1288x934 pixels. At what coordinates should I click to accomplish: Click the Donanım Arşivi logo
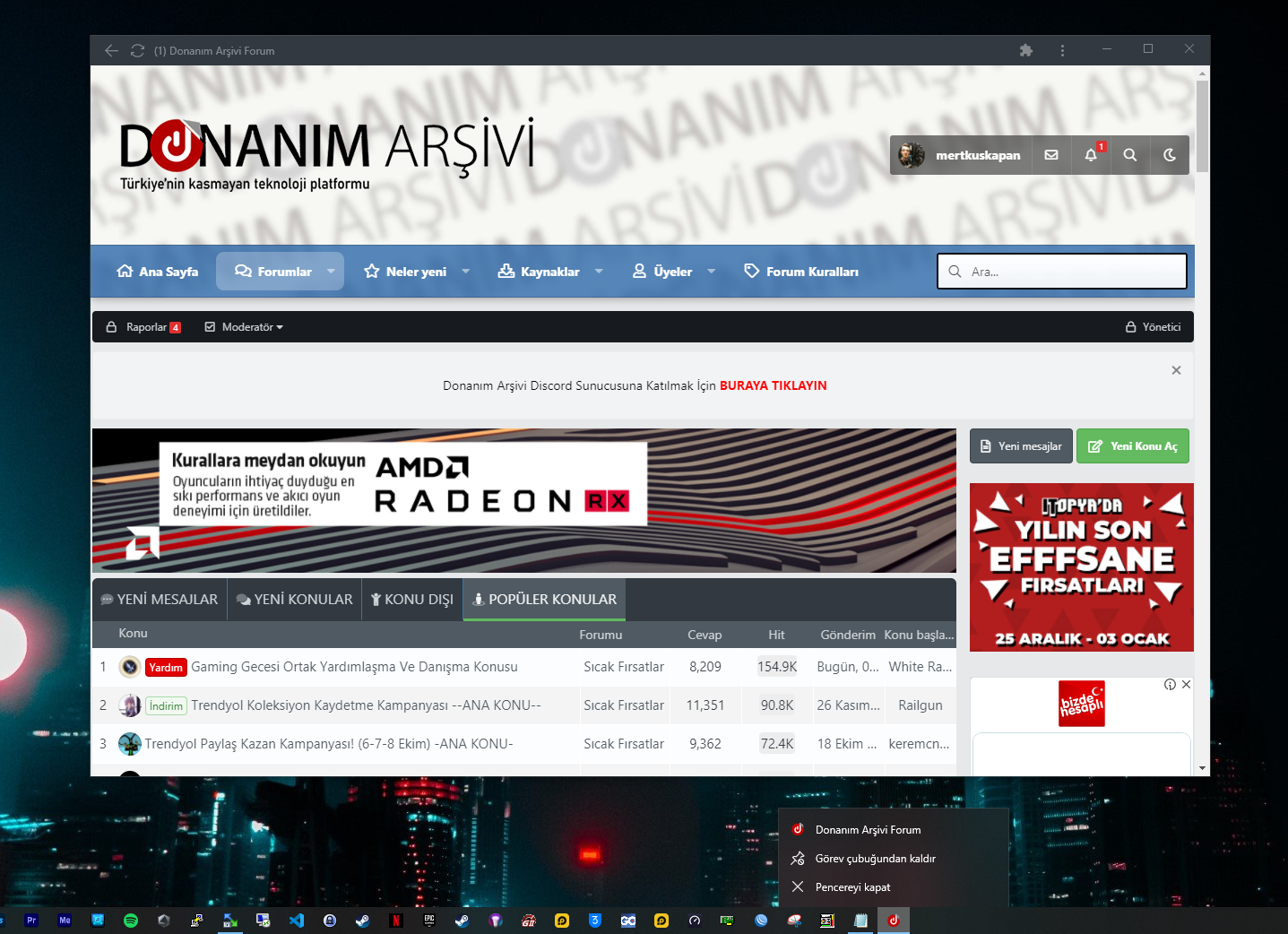pos(327,154)
